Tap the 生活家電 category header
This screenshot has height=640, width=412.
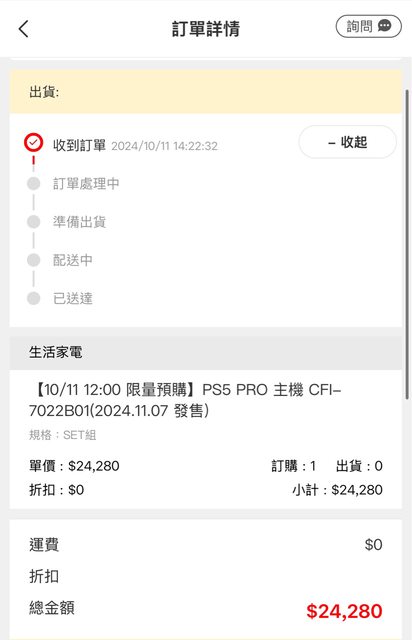206,353
